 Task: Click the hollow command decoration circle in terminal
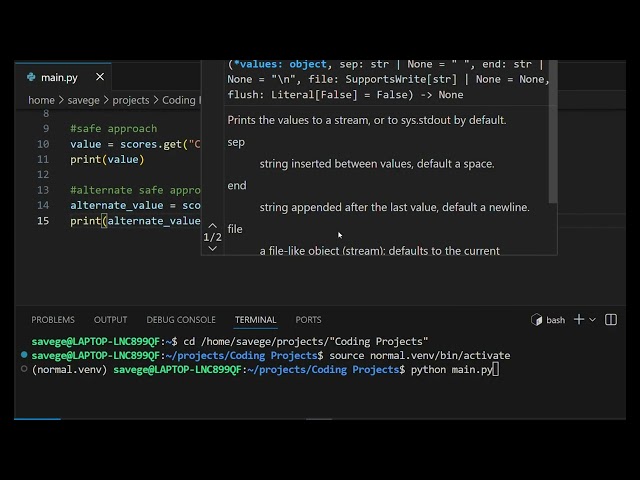pyautogui.click(x=24, y=369)
